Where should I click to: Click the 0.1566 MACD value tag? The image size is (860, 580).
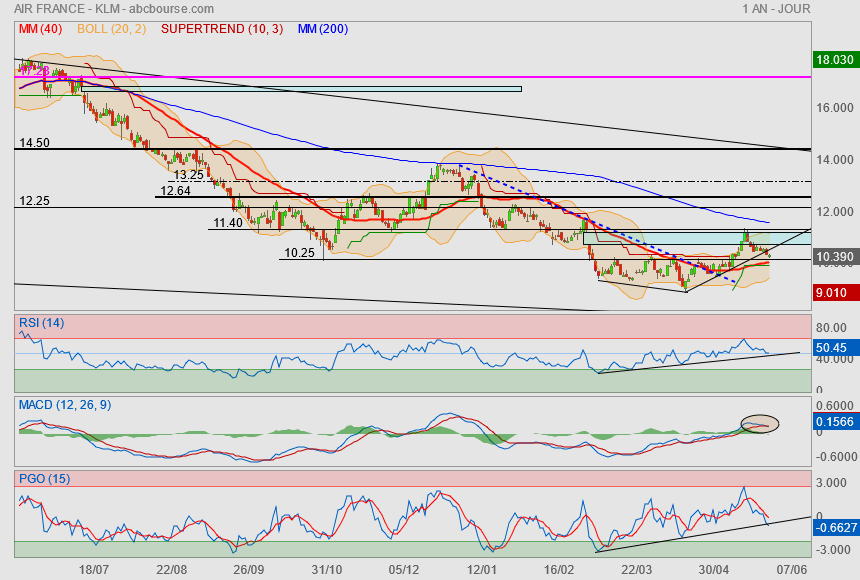pos(833,423)
